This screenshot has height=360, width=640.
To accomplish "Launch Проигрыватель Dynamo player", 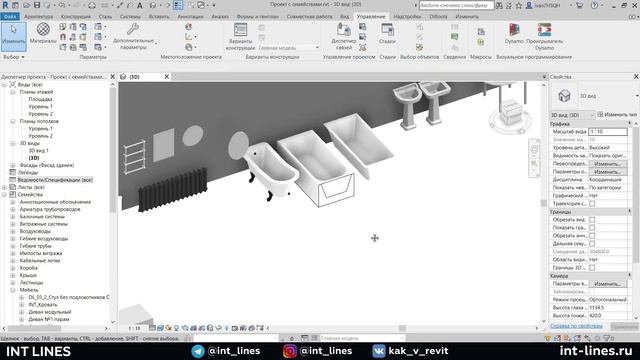I will tap(544, 36).
